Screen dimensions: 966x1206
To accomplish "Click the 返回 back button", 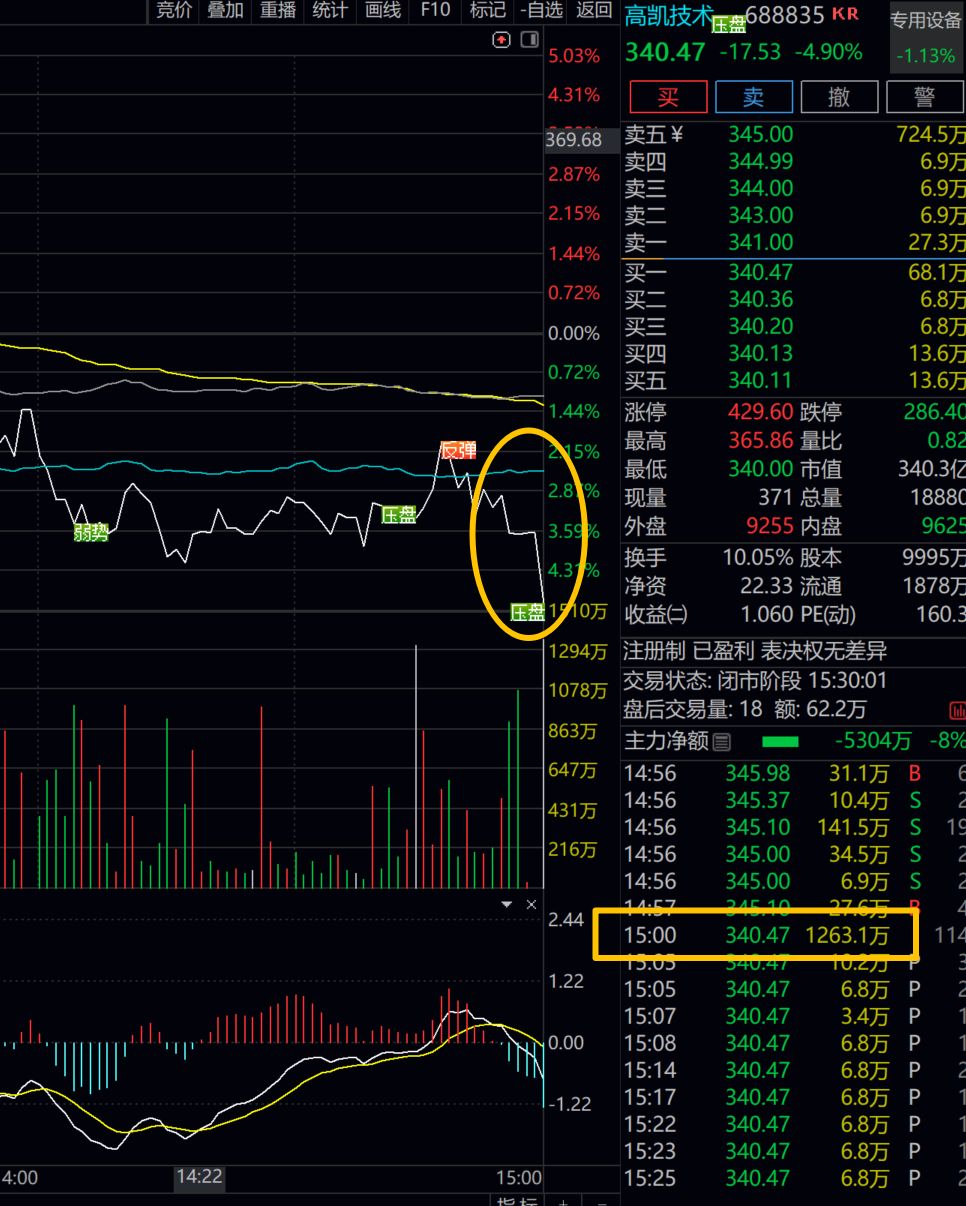I will [595, 11].
